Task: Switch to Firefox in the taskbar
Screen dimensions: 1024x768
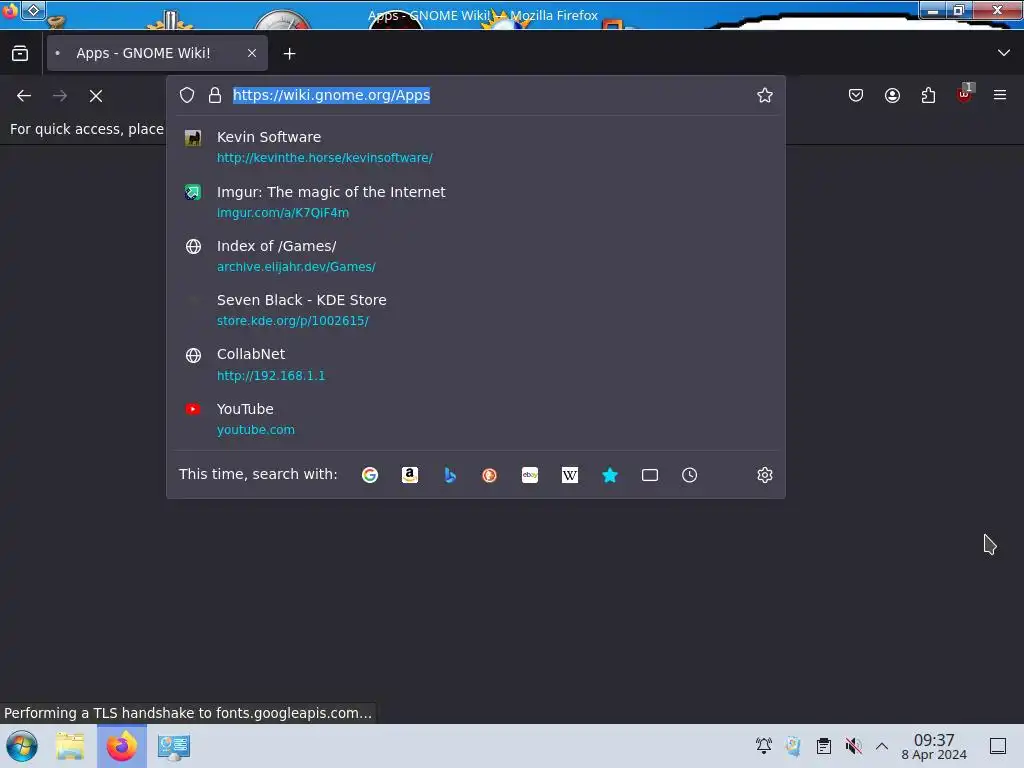Action: [122, 746]
